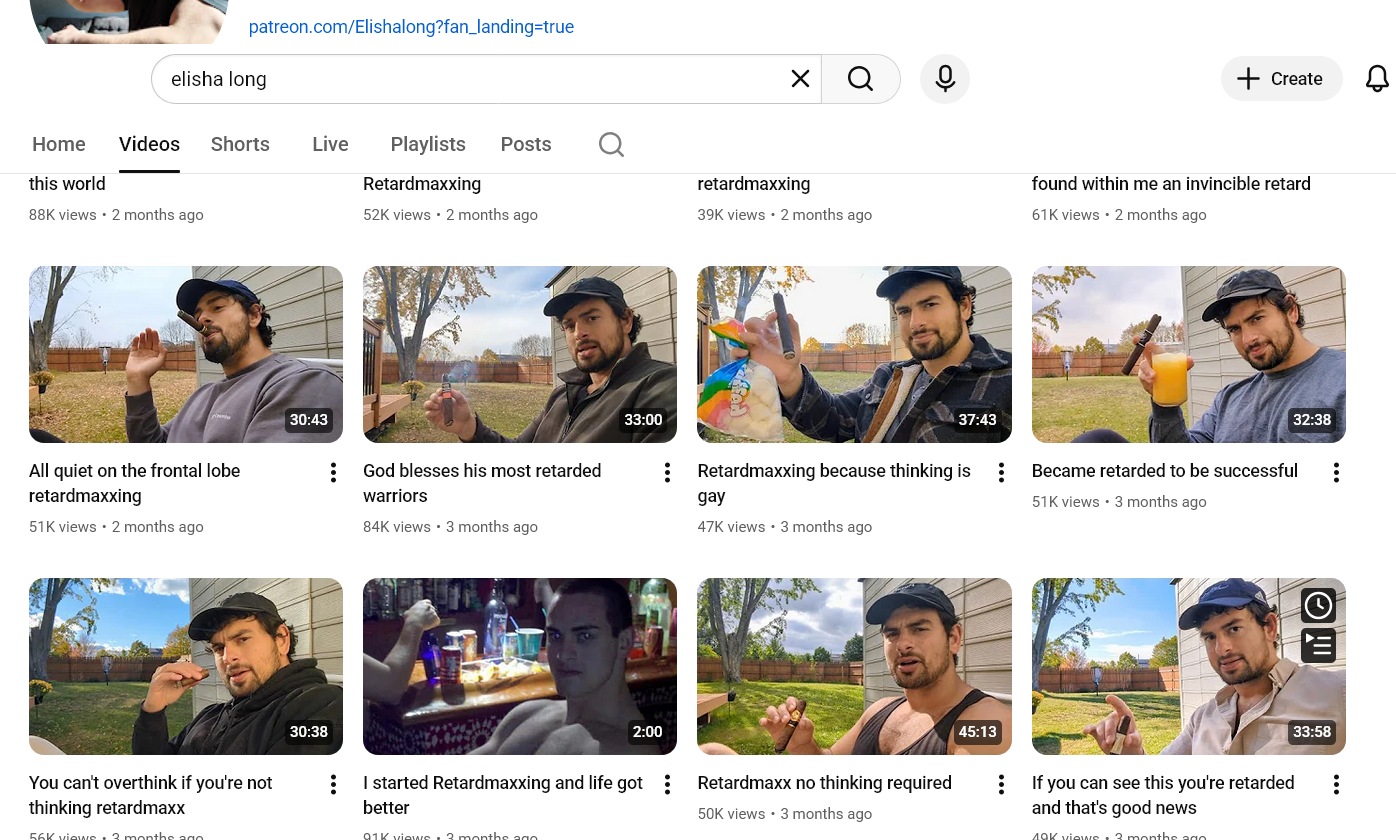This screenshot has width=1396, height=840.
Task: Open the notifications bell
Action: 1377,79
